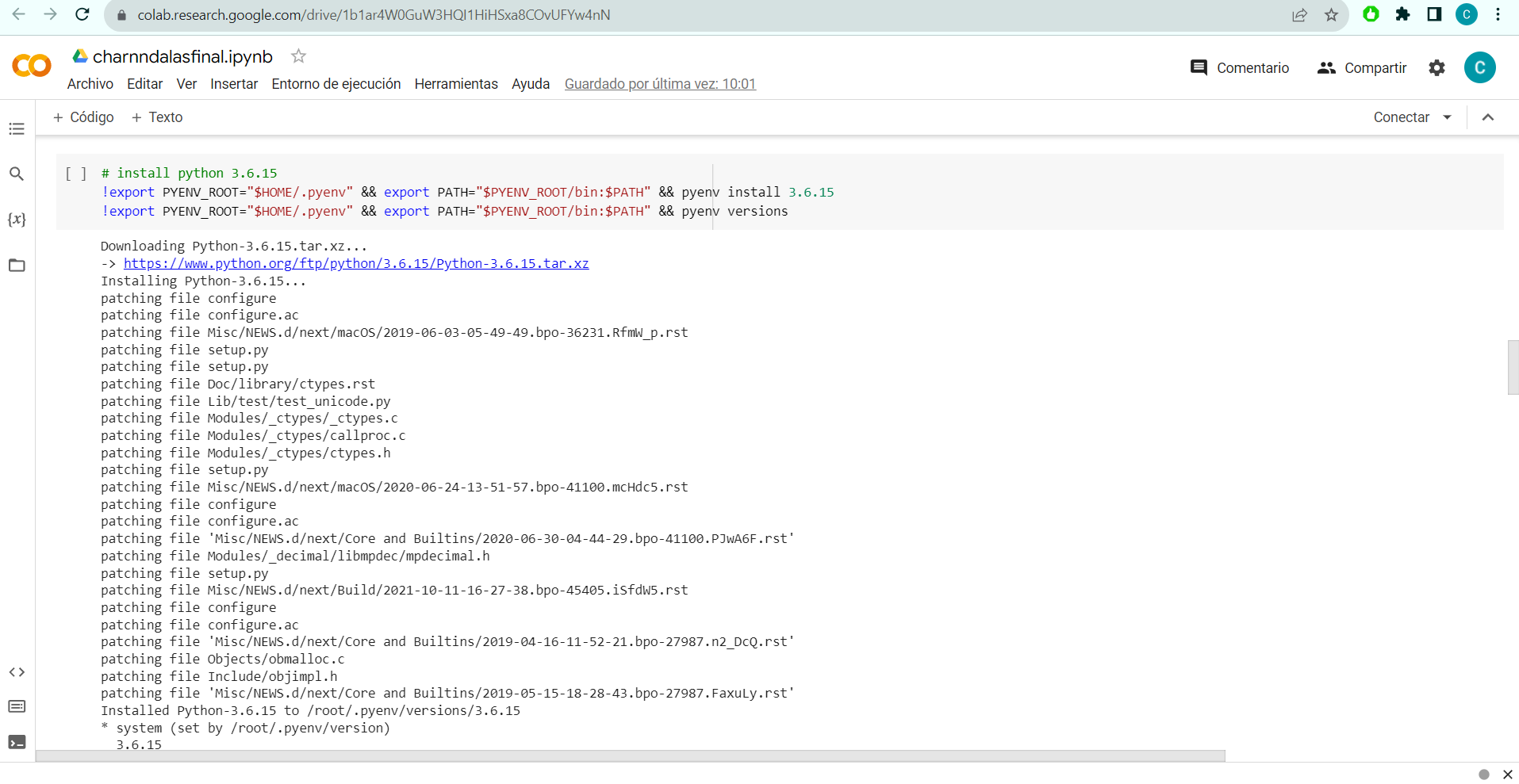Open the Ayuda menu
The width and height of the screenshot is (1519, 784).
point(531,84)
